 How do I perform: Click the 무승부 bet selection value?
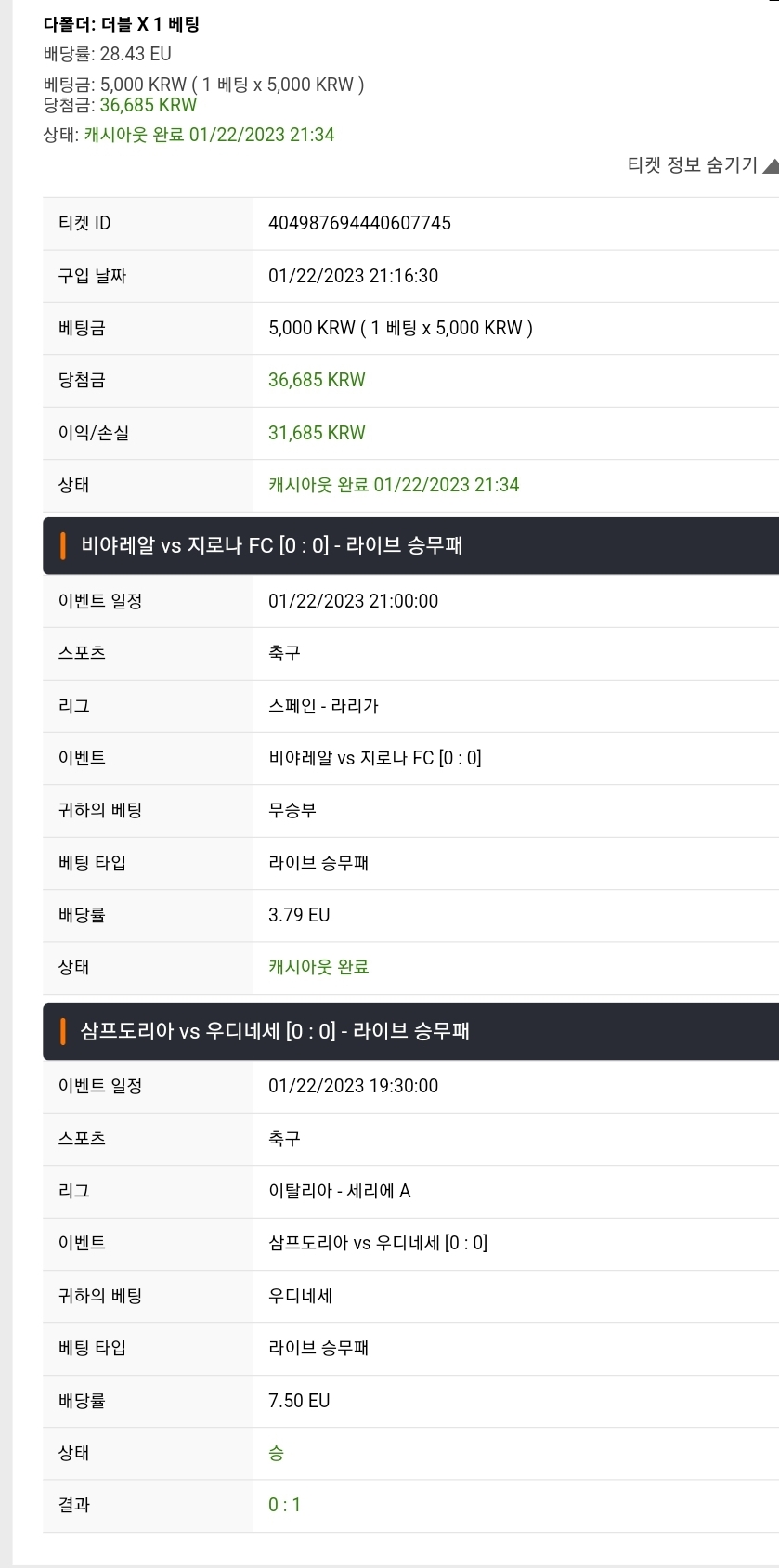tap(292, 811)
